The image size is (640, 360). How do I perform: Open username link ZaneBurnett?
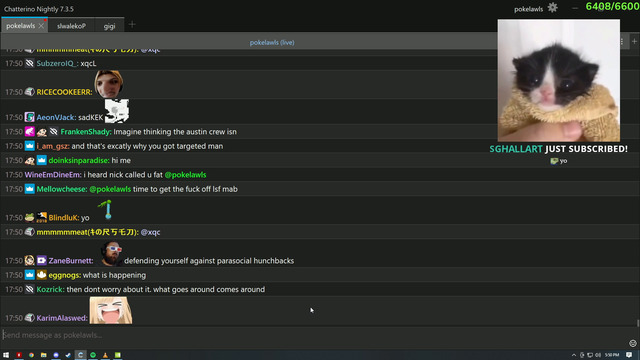click(x=71, y=260)
